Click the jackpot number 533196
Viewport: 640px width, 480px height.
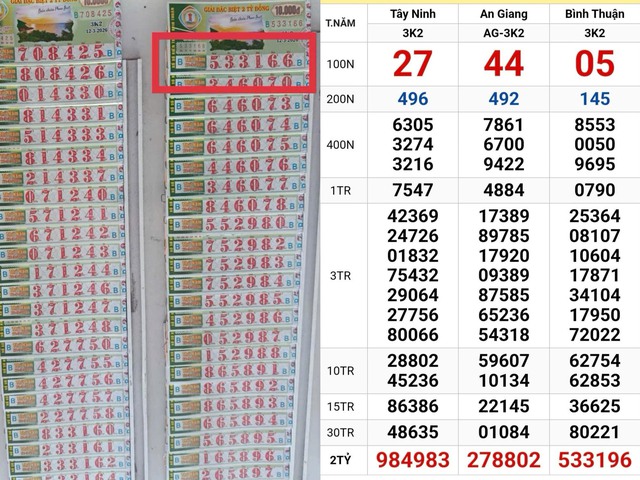tap(595, 460)
